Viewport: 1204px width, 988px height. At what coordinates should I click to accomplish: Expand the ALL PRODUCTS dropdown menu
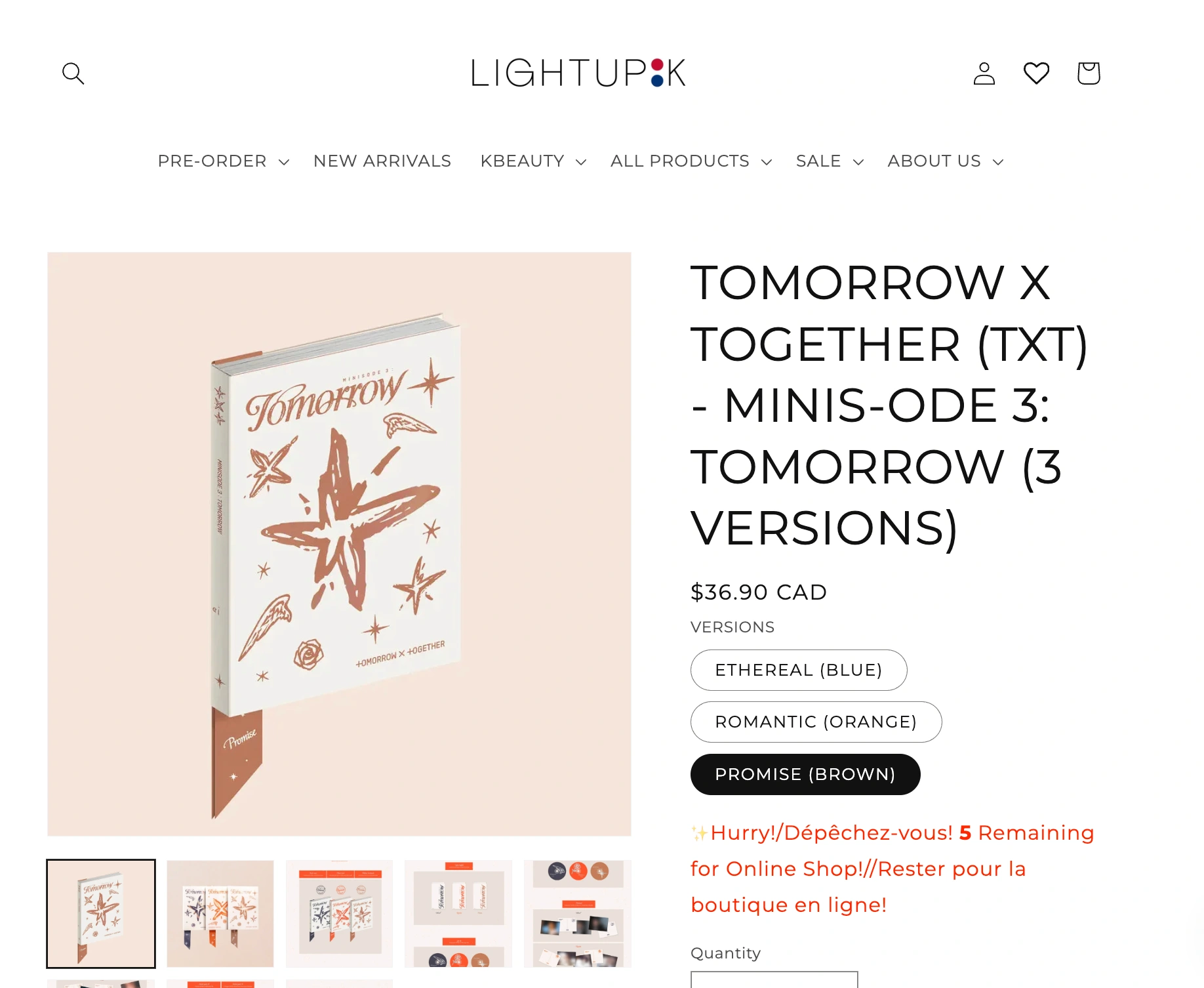tap(691, 161)
